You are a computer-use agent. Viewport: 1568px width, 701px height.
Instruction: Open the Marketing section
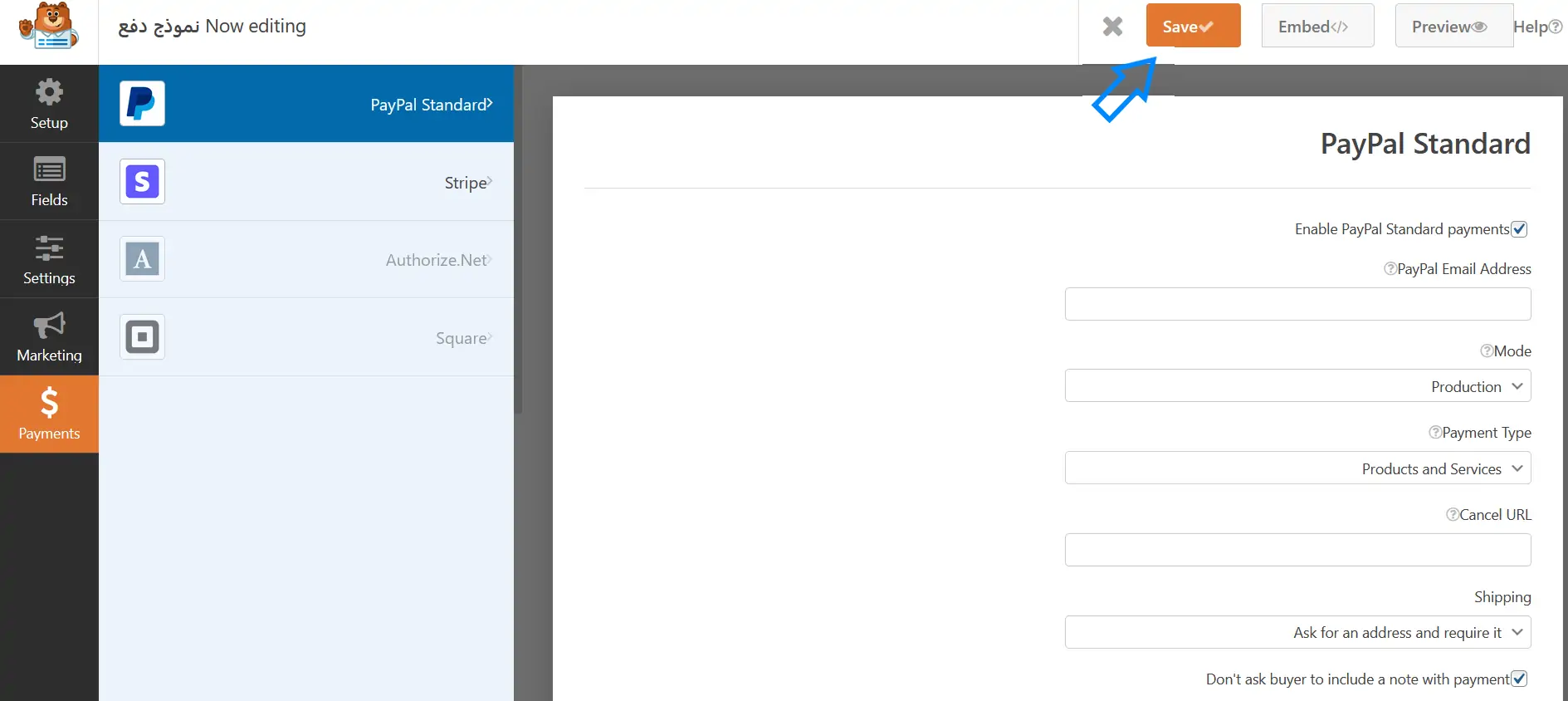49,336
